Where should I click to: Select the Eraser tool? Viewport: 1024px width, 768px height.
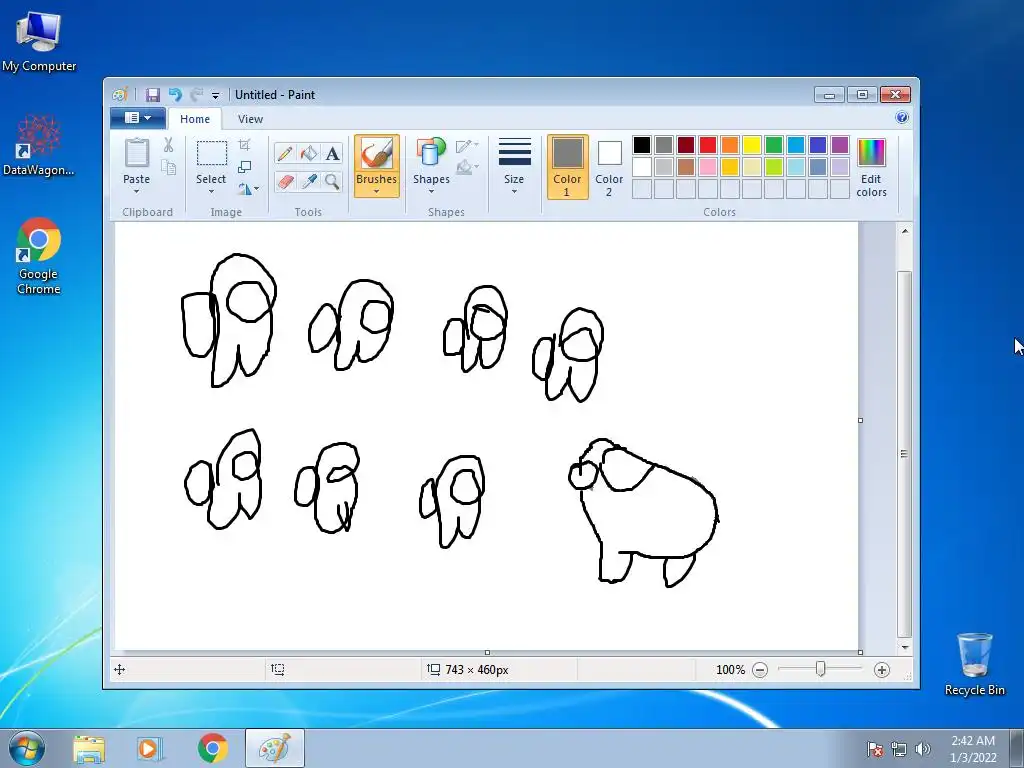click(x=285, y=181)
